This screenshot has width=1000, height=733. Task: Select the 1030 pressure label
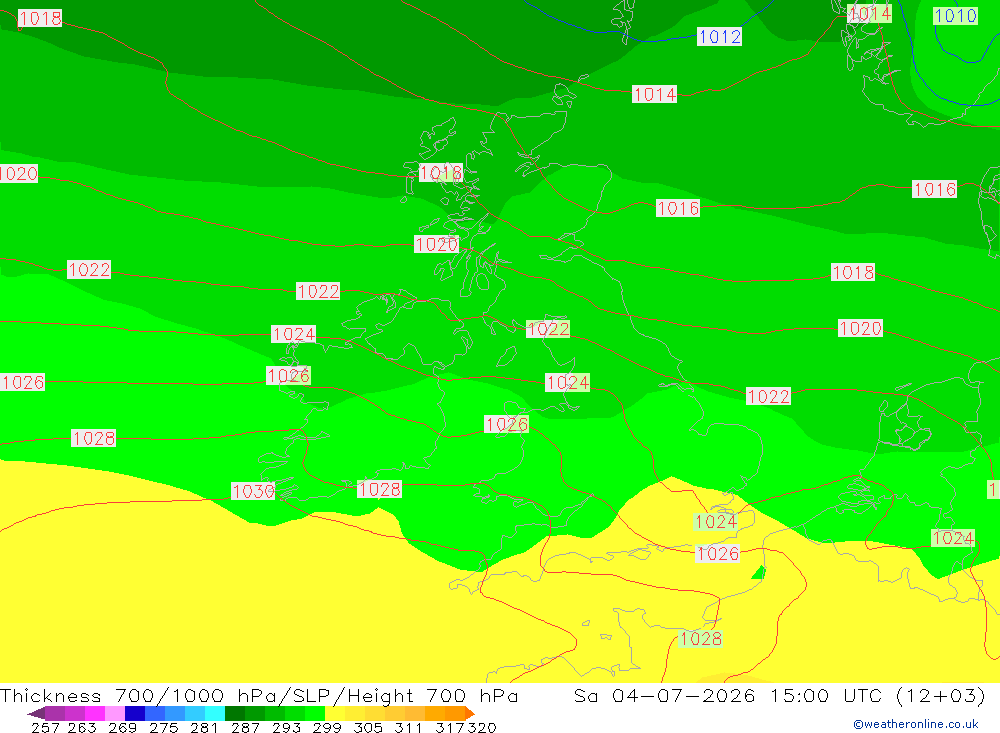click(x=253, y=491)
